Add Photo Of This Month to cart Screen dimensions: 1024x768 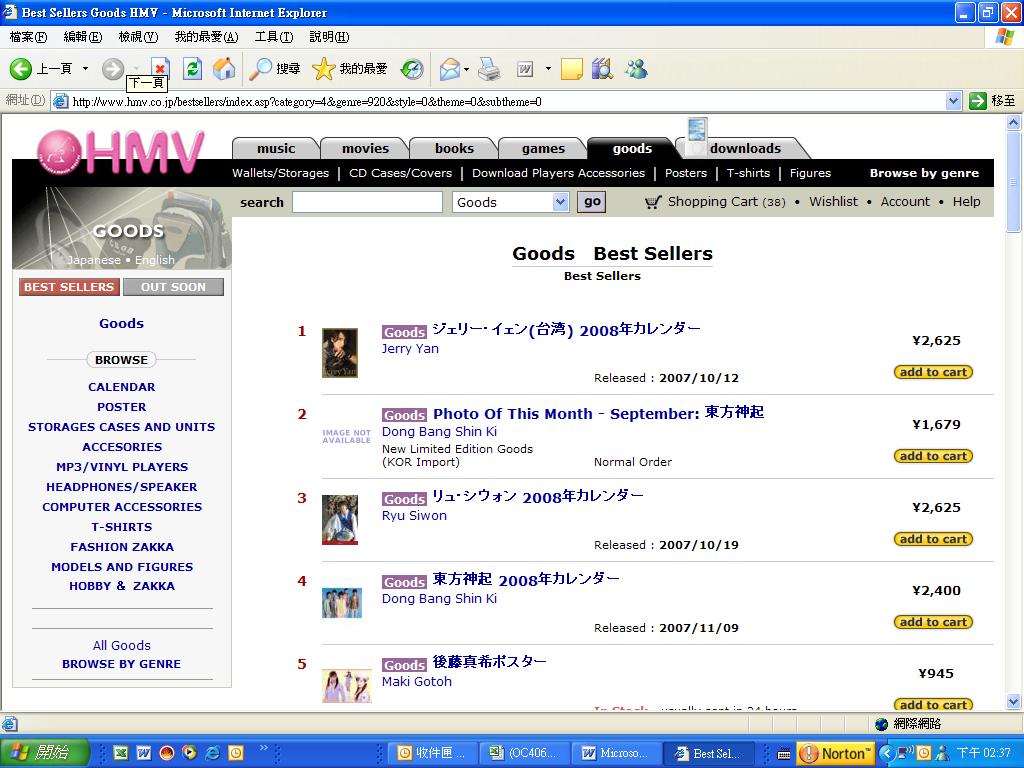[933, 456]
